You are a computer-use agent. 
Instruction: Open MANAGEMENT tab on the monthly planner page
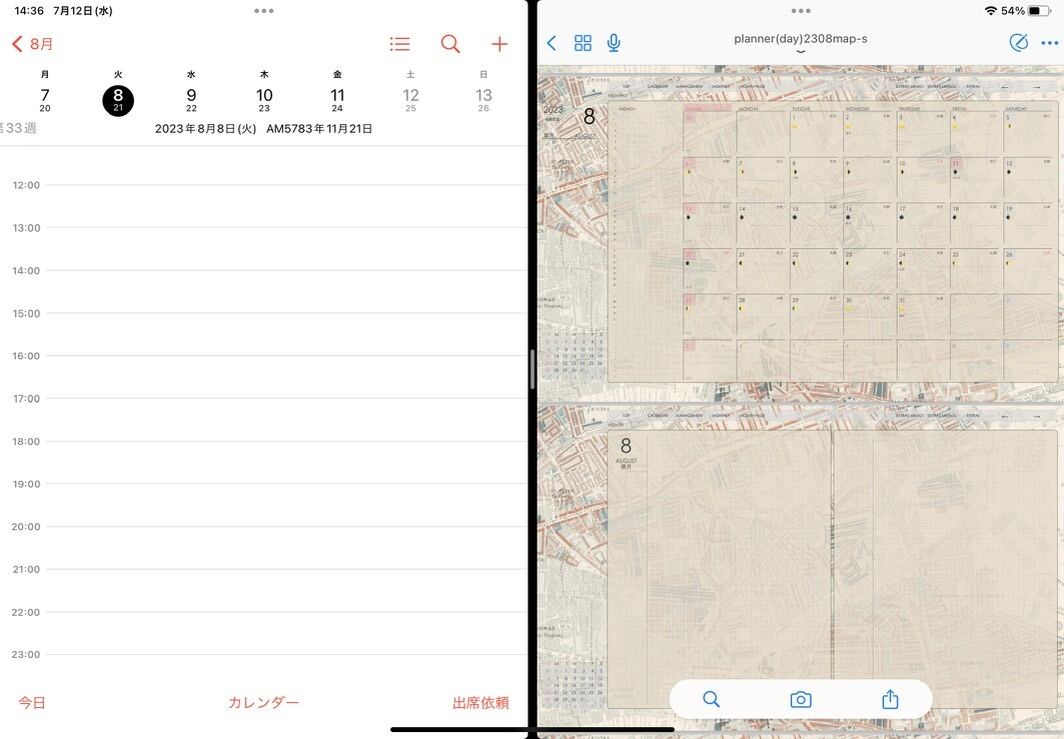(689, 87)
